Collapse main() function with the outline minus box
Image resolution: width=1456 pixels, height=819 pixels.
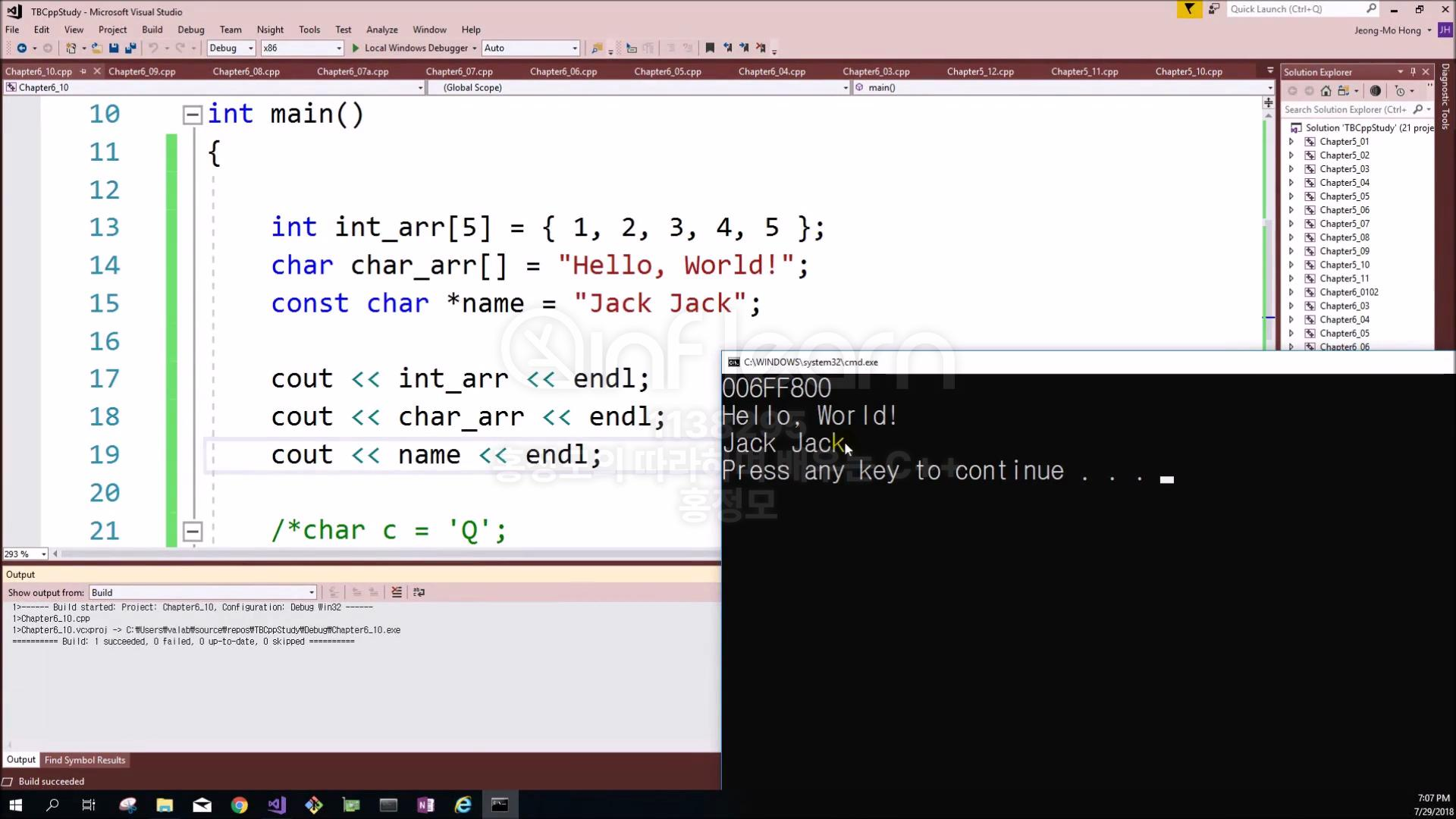point(193,115)
